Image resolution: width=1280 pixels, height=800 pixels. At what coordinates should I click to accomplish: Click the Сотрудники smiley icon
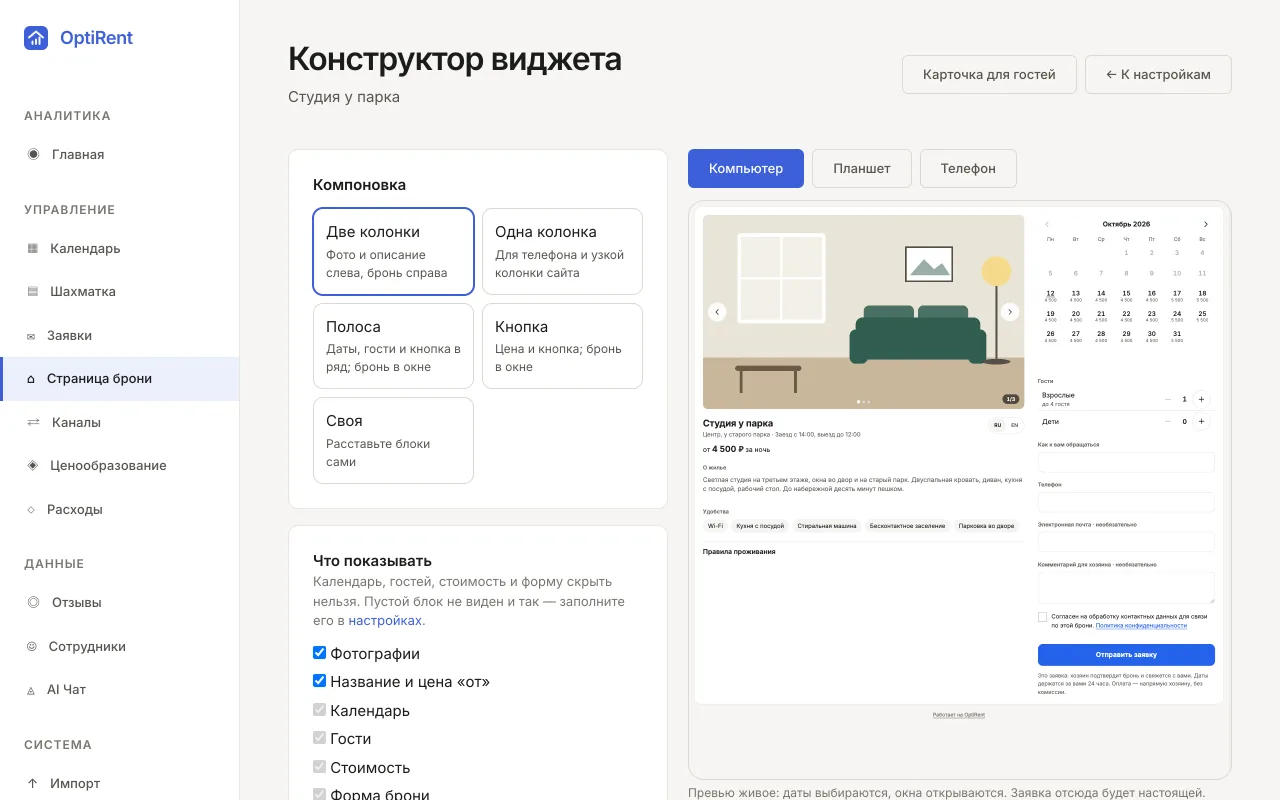32,646
